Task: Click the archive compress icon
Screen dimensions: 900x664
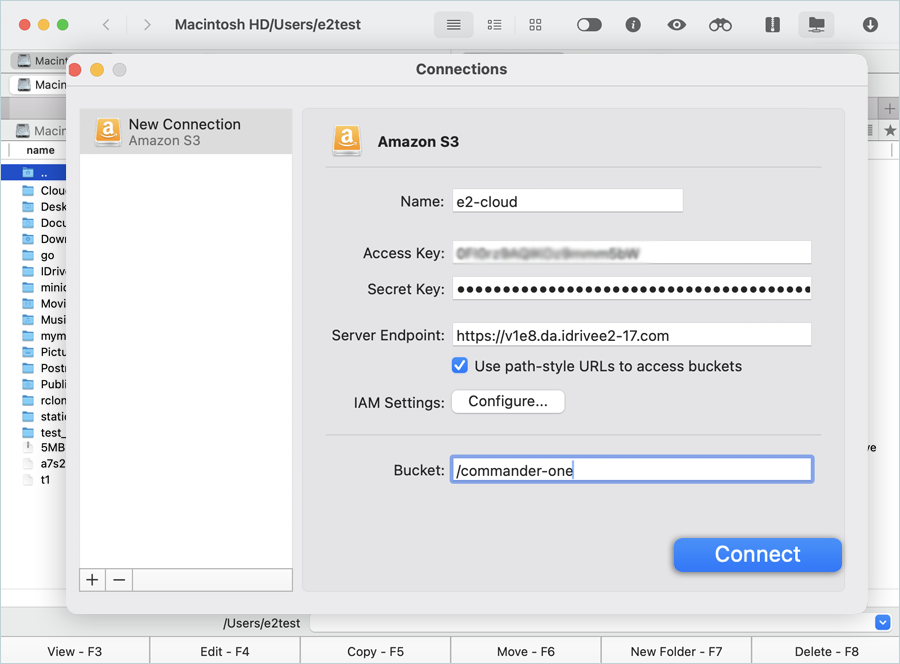Action: pyautogui.click(x=773, y=25)
